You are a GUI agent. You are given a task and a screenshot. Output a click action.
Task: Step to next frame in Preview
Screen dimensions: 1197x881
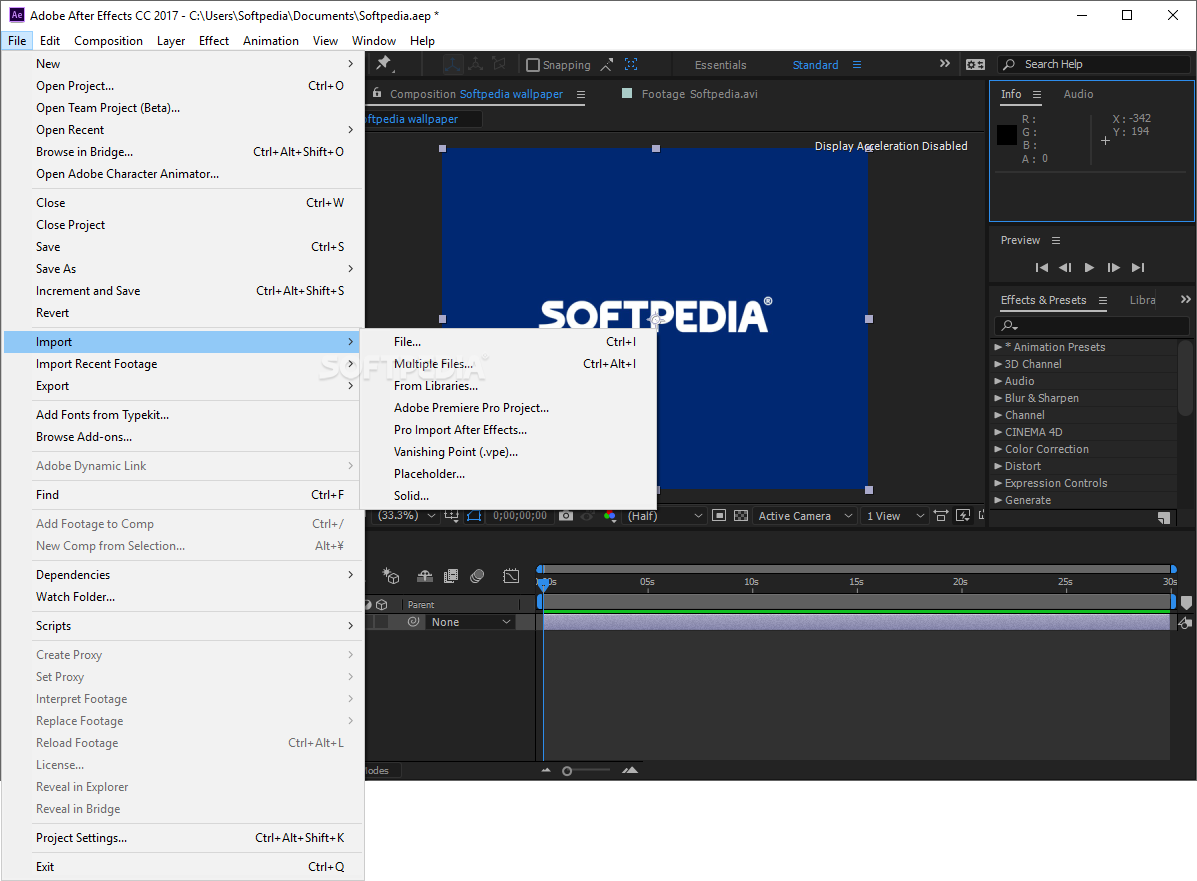[x=1114, y=268]
